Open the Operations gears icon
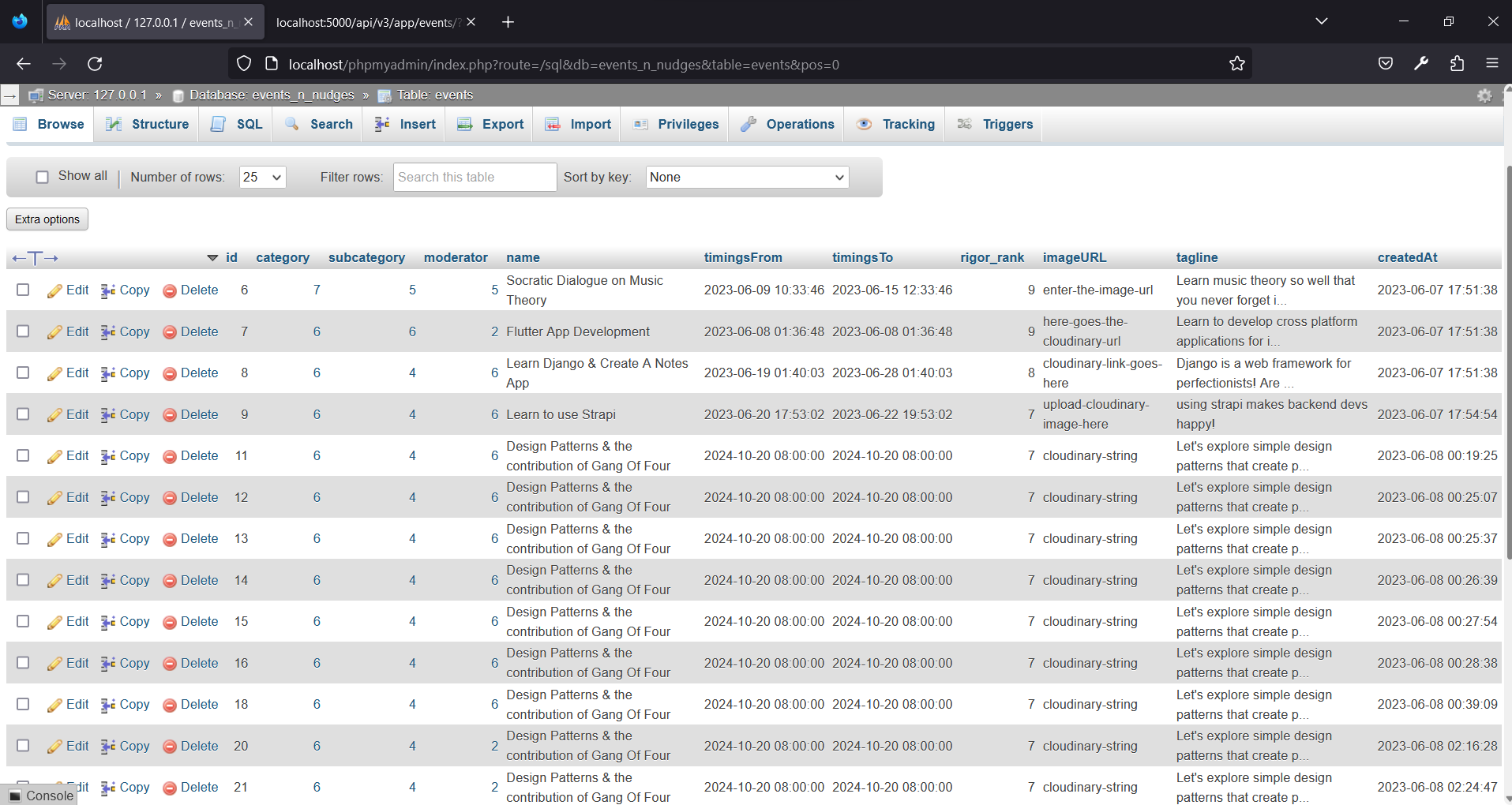The width and height of the screenshot is (1512, 805). coord(748,124)
